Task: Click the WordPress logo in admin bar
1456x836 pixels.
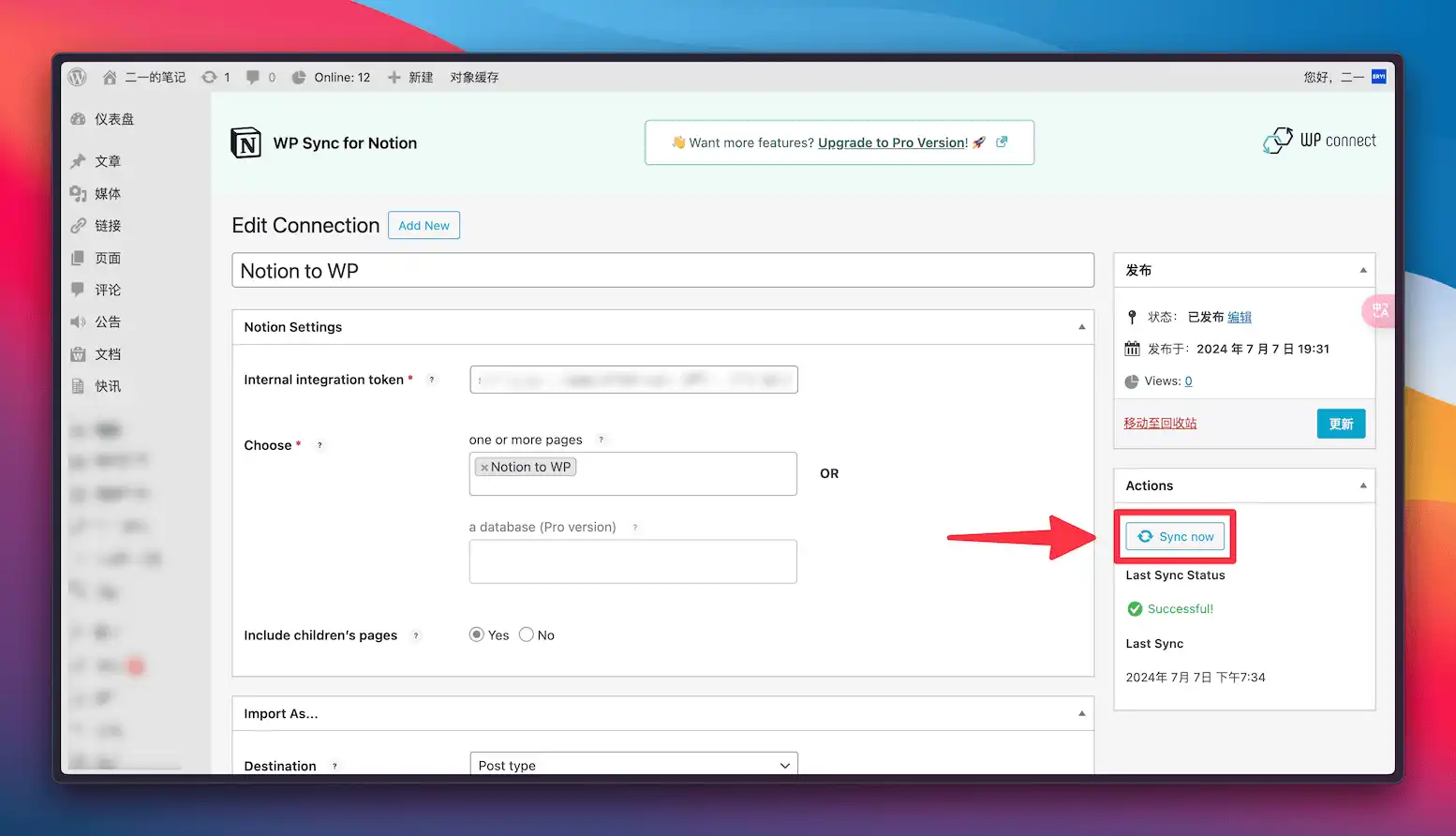Action: (78, 78)
